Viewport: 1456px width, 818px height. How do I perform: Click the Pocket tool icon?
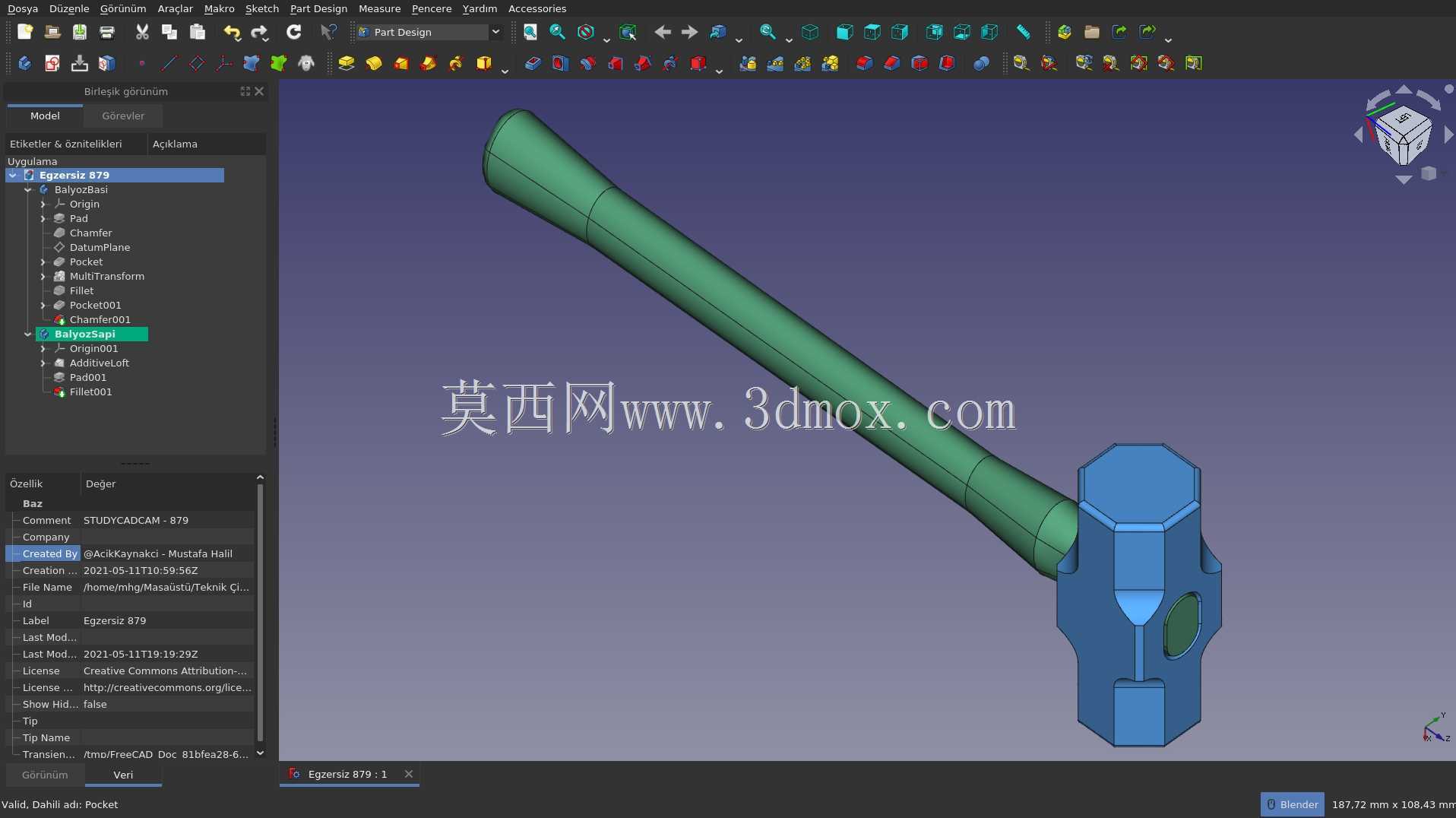(533, 63)
